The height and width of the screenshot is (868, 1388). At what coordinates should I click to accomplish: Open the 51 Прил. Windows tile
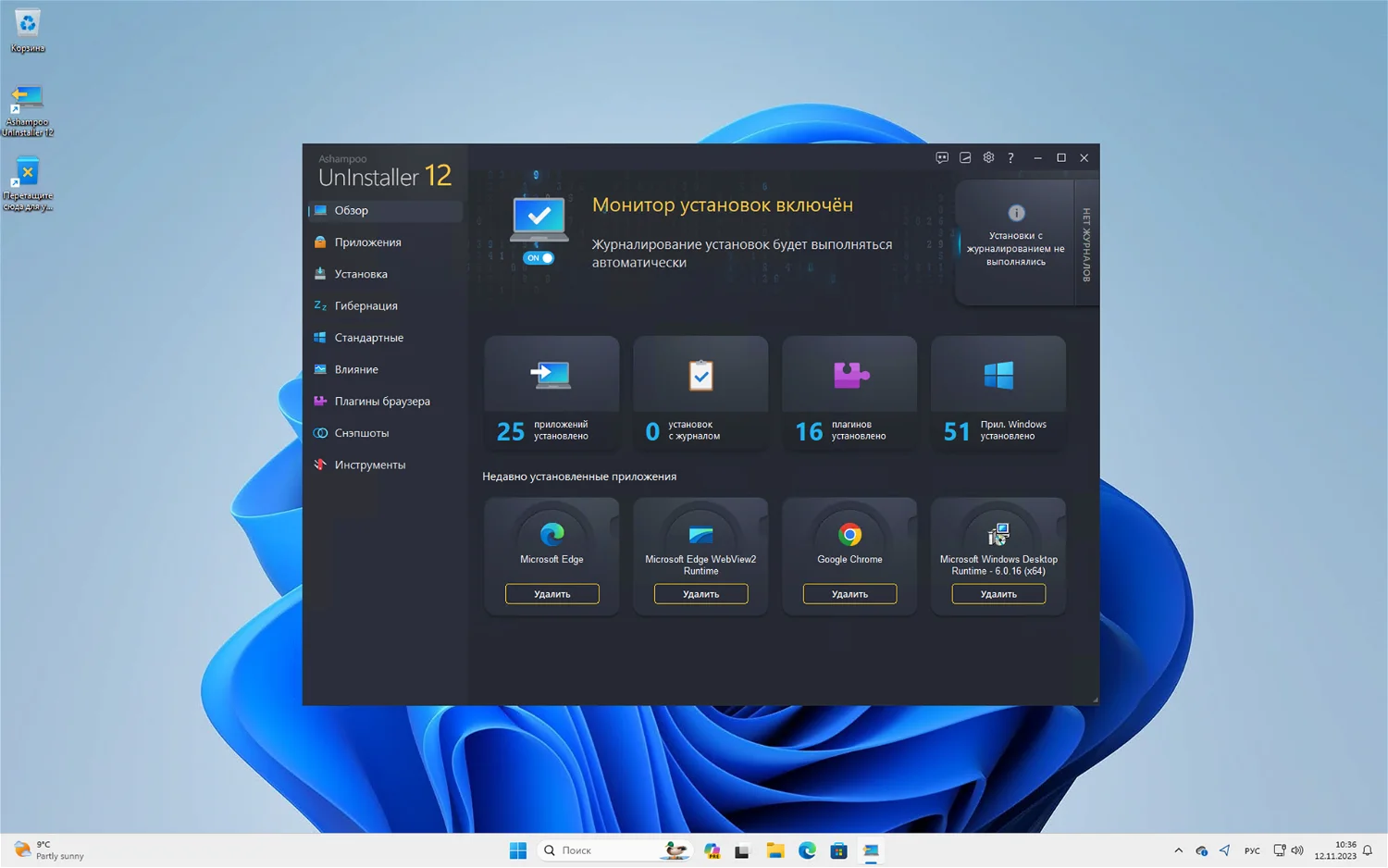[998, 393]
